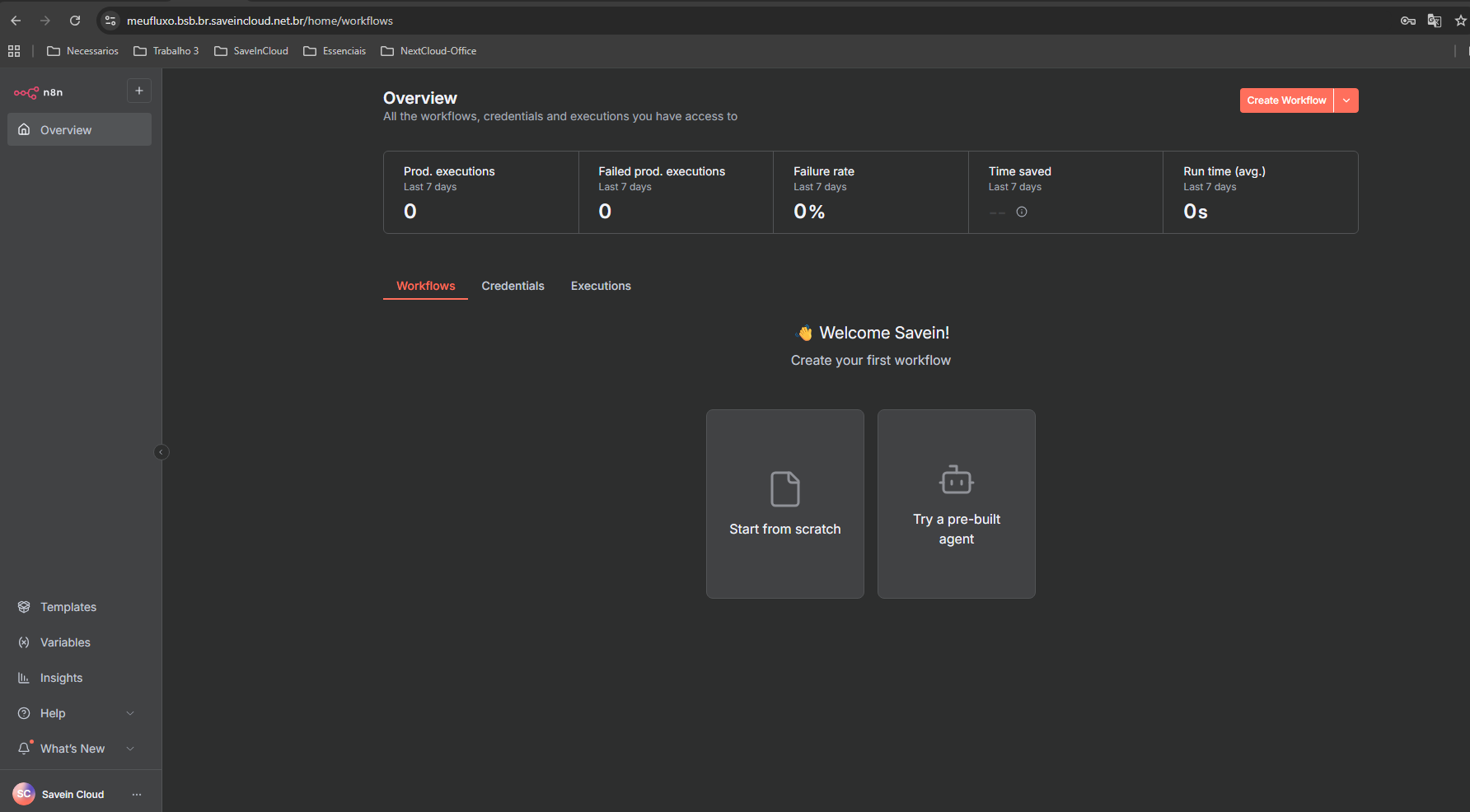Open the SaveInCloud bookmarks folder

click(251, 51)
